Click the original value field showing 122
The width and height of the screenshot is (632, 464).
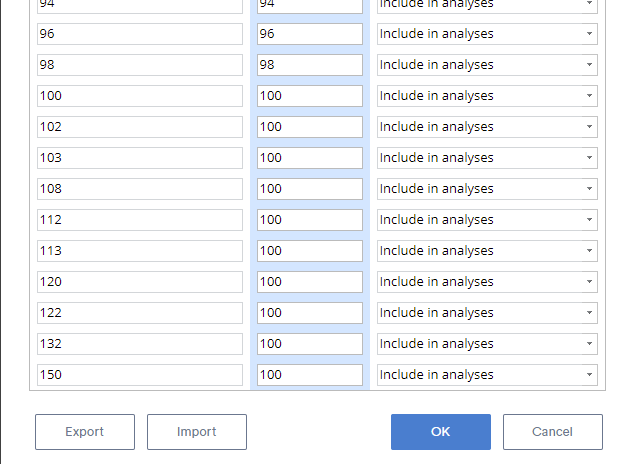(140, 313)
